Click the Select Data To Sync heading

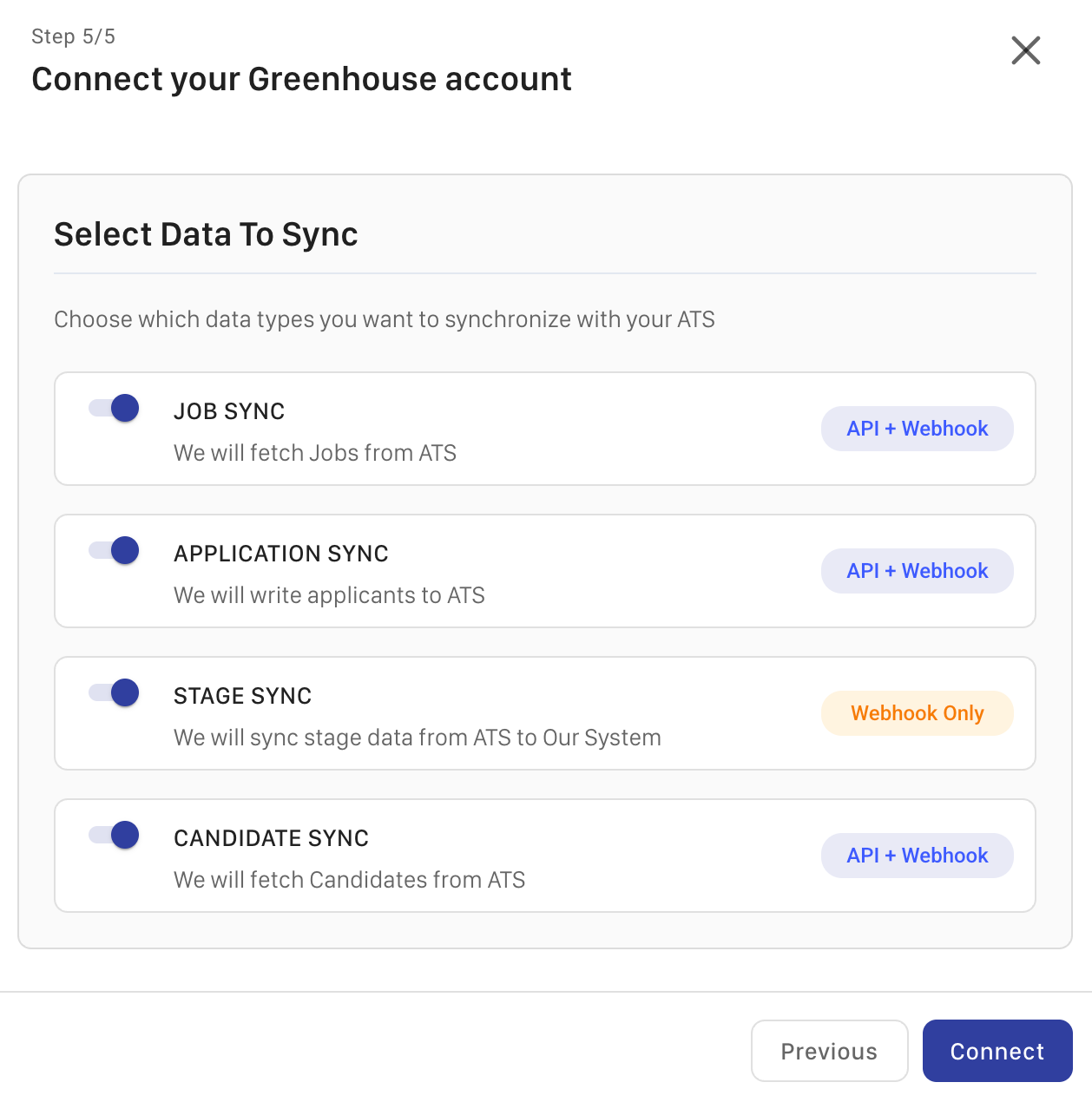(x=206, y=234)
